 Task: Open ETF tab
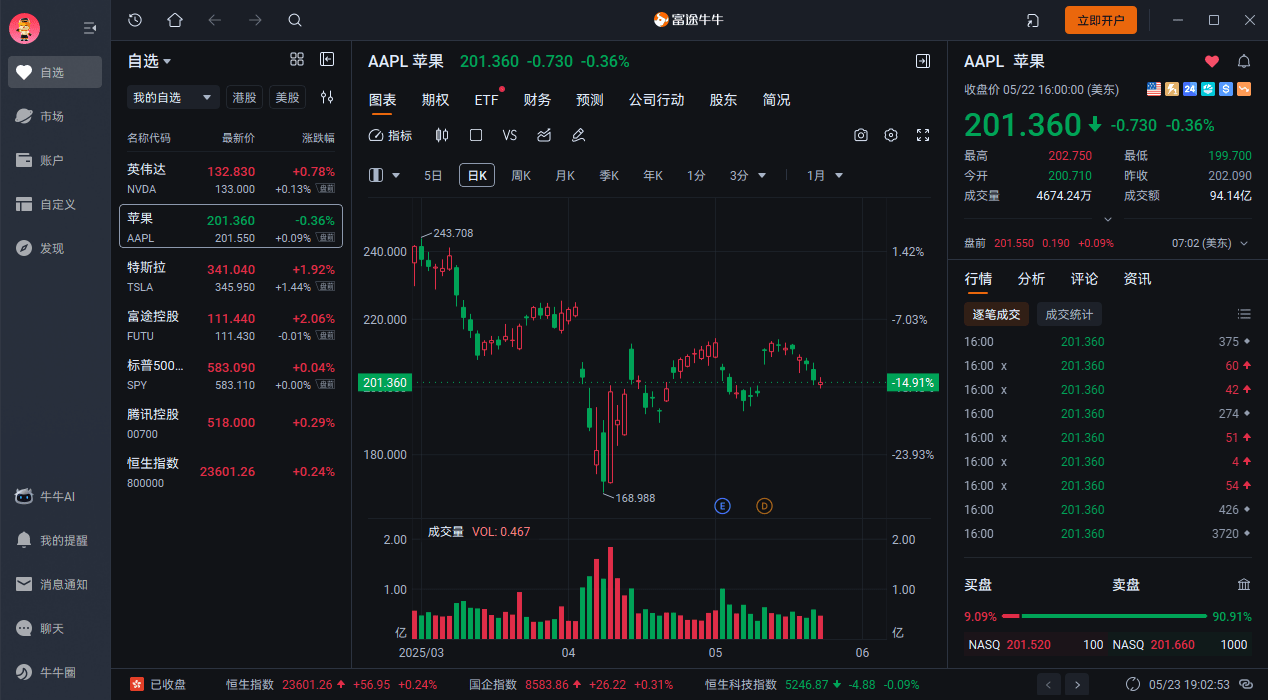tap(487, 100)
